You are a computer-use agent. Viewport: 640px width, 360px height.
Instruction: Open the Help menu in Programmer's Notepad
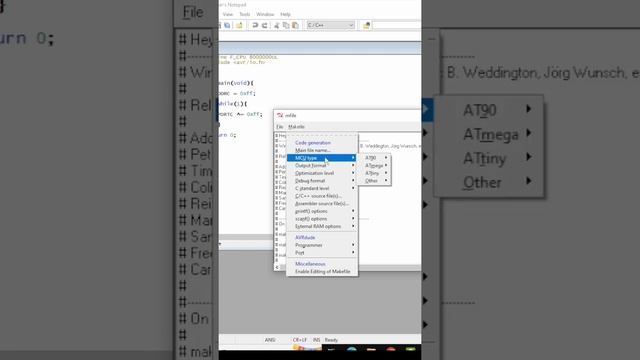point(285,14)
